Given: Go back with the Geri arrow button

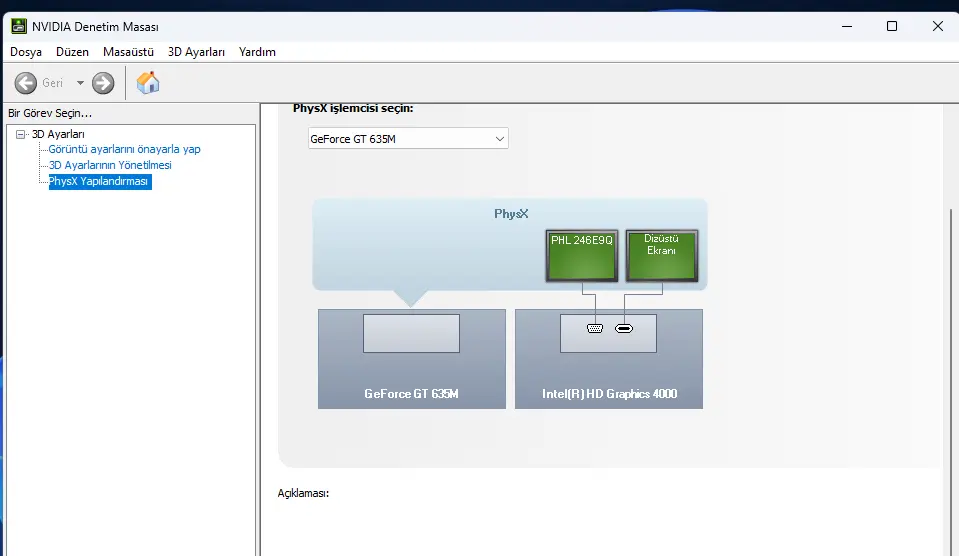Looking at the screenshot, I should pyautogui.click(x=26, y=83).
